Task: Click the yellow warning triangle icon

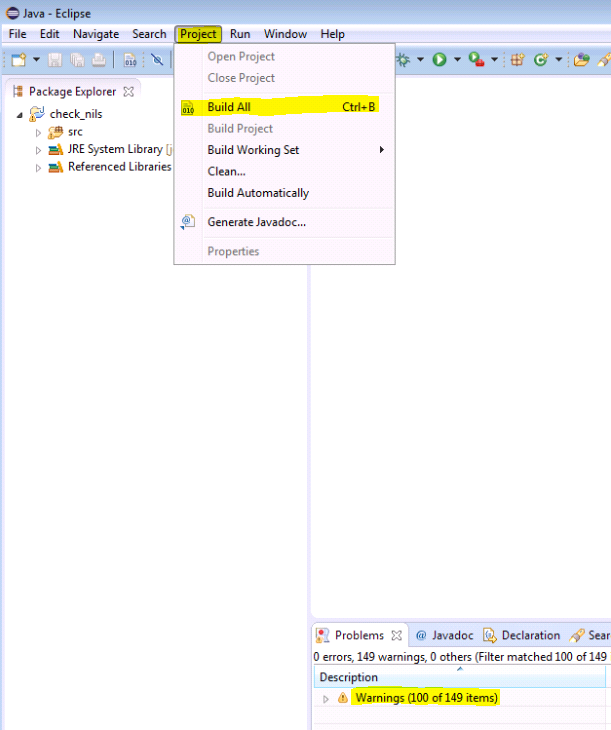Action: [x=343, y=697]
